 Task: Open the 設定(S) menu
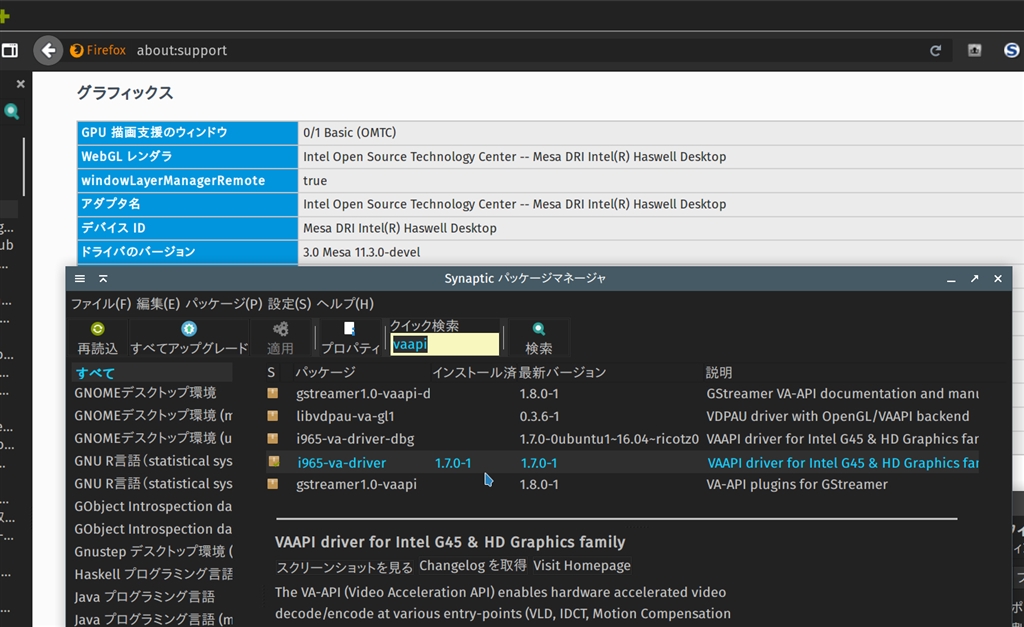[290, 304]
